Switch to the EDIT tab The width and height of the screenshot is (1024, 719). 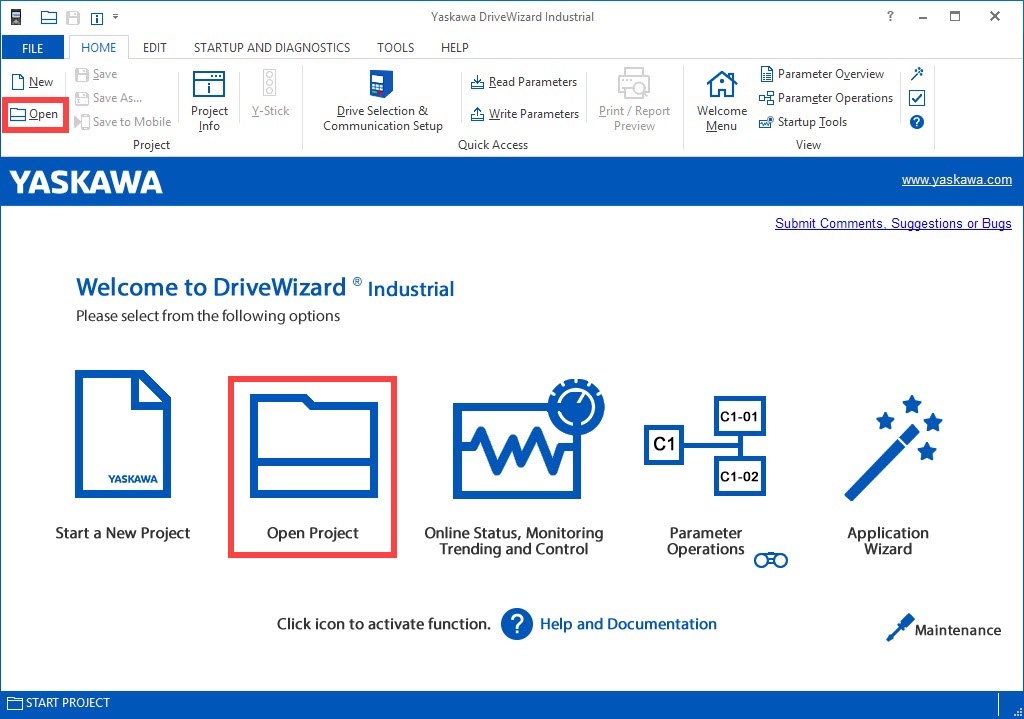point(155,48)
